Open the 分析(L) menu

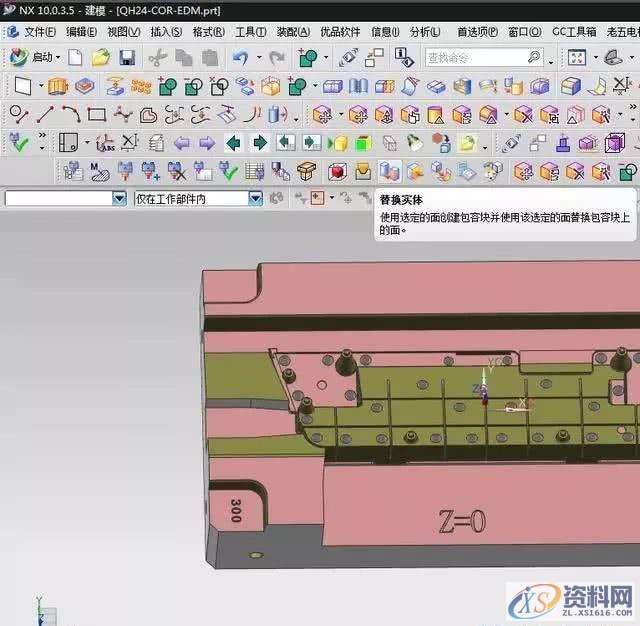(424, 32)
